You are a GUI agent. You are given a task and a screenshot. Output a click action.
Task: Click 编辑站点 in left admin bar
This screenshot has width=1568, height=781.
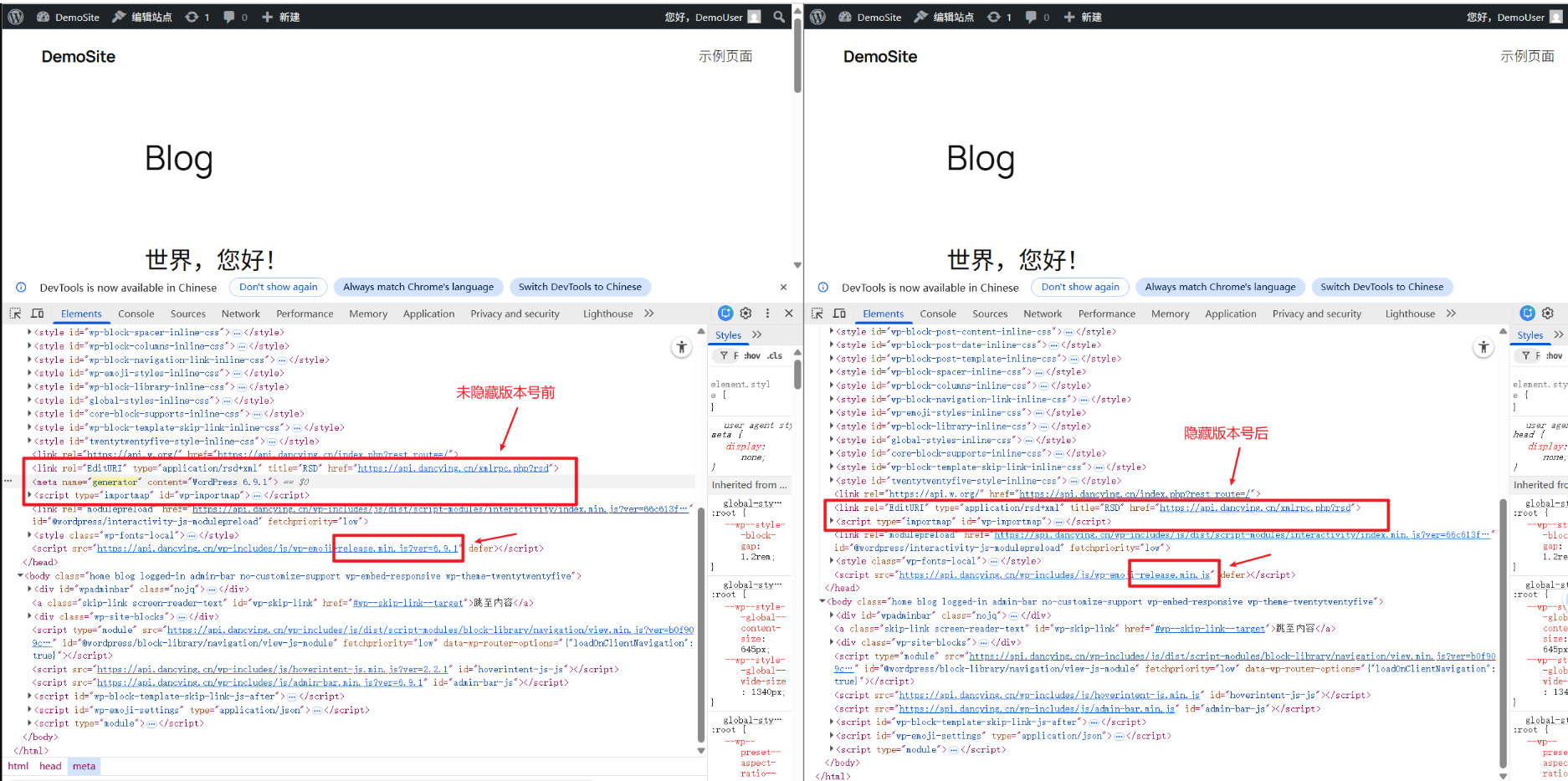(x=142, y=17)
